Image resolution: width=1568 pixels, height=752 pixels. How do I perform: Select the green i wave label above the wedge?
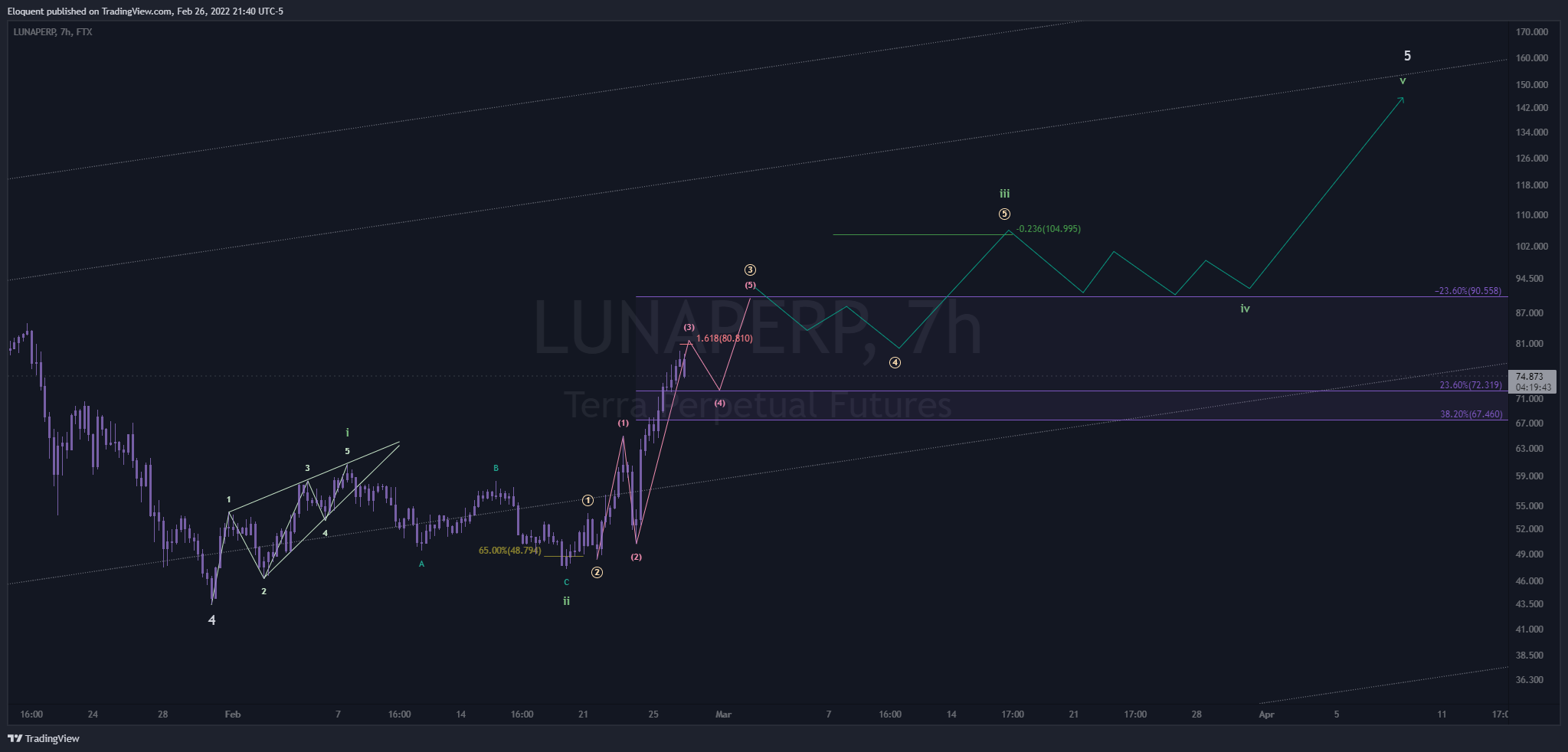[x=347, y=433]
